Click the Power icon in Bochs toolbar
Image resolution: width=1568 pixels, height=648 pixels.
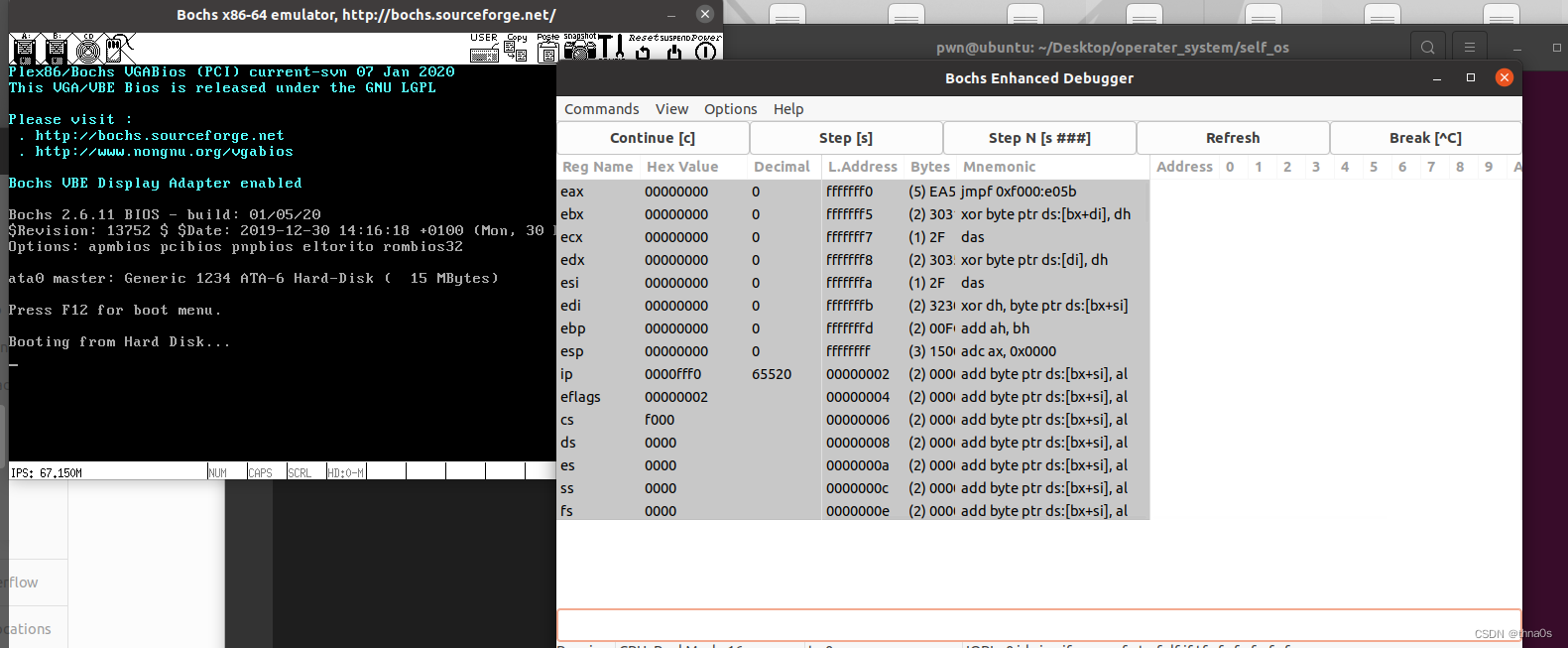click(x=706, y=48)
